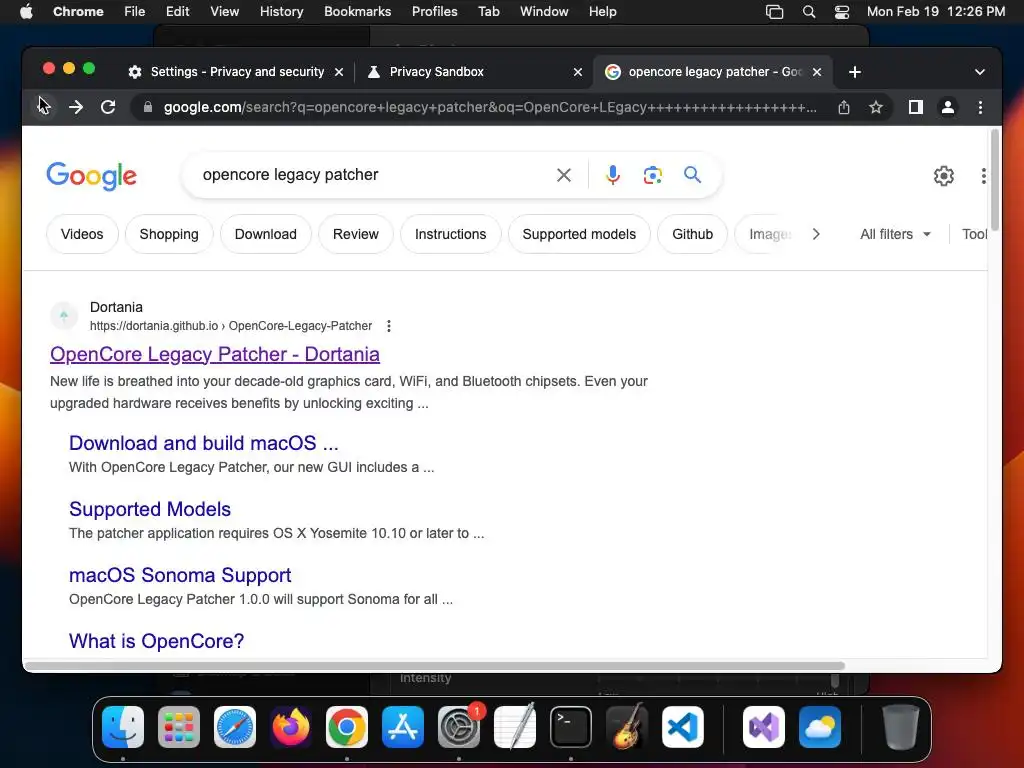Launch Safari from the Dock
1024x768 pixels.
click(235, 727)
